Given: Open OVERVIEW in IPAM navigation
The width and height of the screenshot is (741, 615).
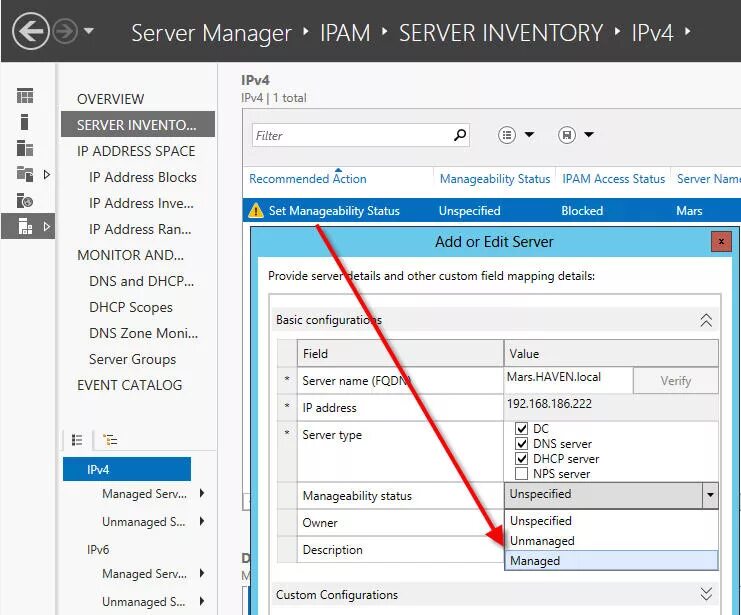Looking at the screenshot, I should pyautogui.click(x=111, y=99).
